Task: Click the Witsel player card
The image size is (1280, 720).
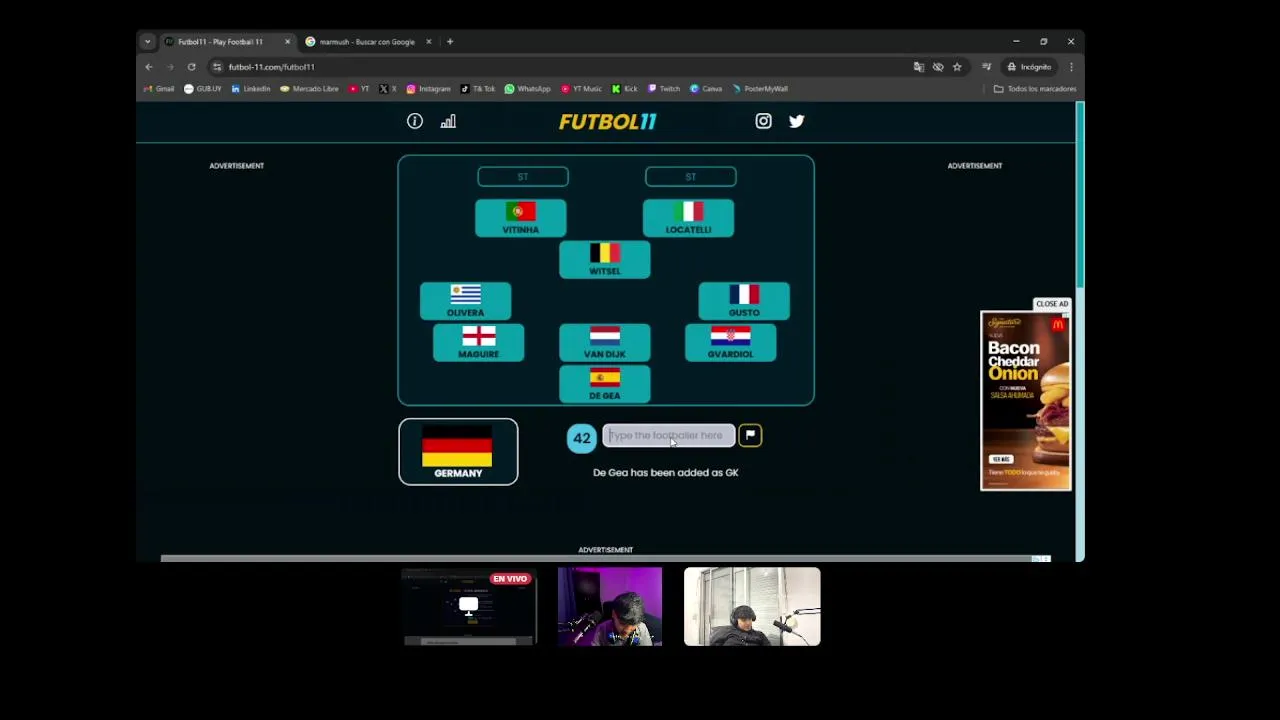Action: 605,259
